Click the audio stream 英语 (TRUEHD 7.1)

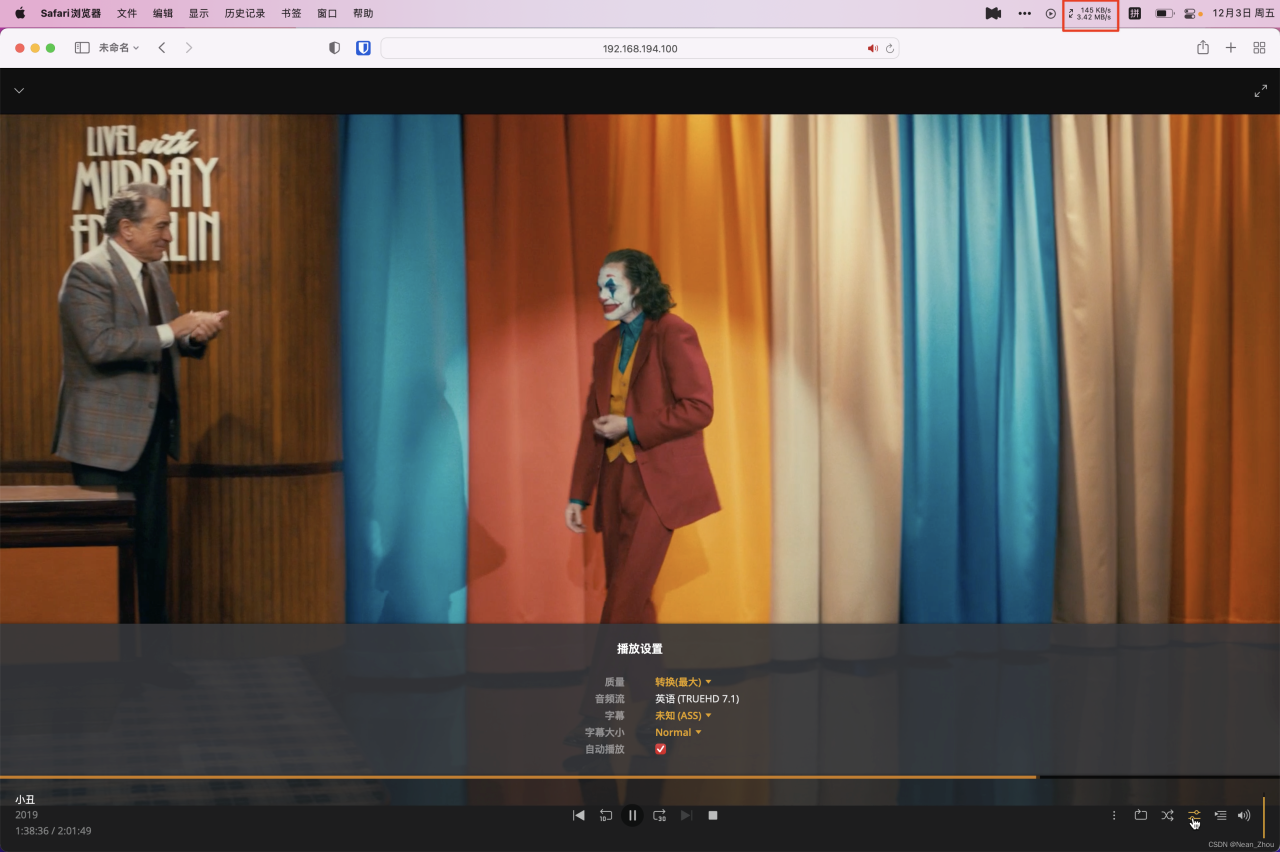(697, 699)
